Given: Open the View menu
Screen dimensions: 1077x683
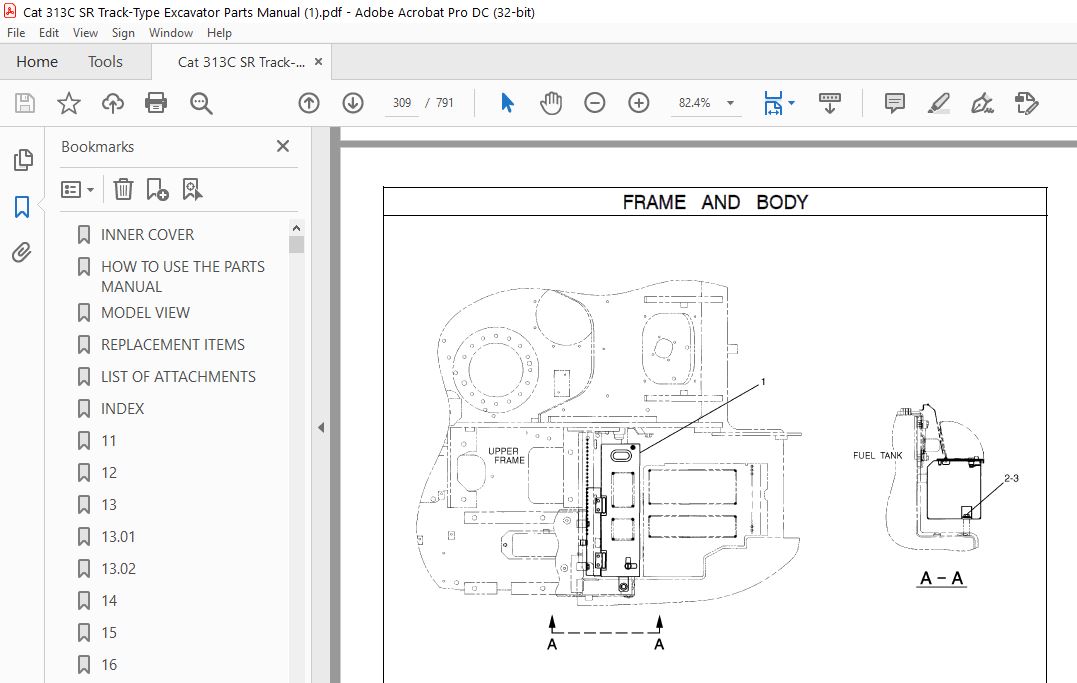Looking at the screenshot, I should pos(85,32).
